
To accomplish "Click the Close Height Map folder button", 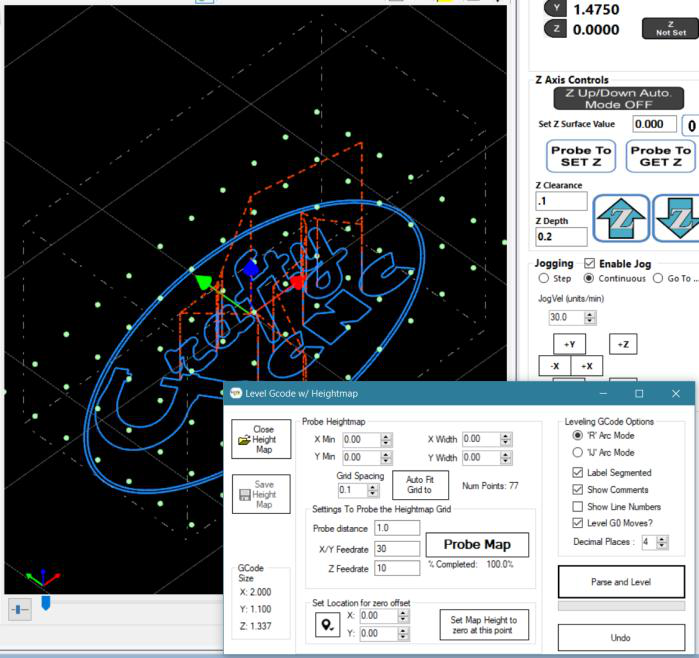I will [x=261, y=439].
